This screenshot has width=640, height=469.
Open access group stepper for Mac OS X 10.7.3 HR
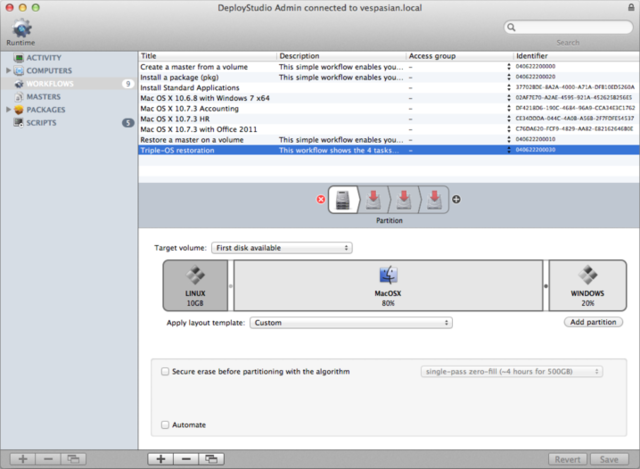coord(509,118)
